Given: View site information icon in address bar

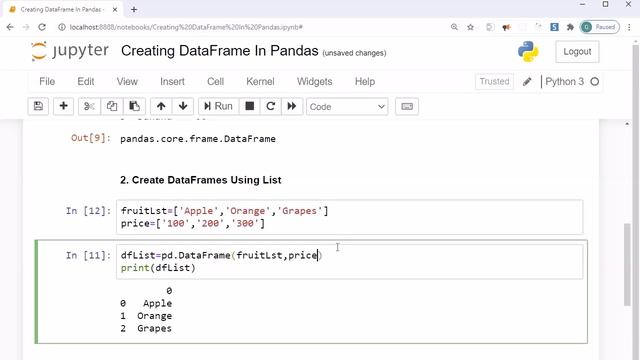Looking at the screenshot, I should (62, 27).
